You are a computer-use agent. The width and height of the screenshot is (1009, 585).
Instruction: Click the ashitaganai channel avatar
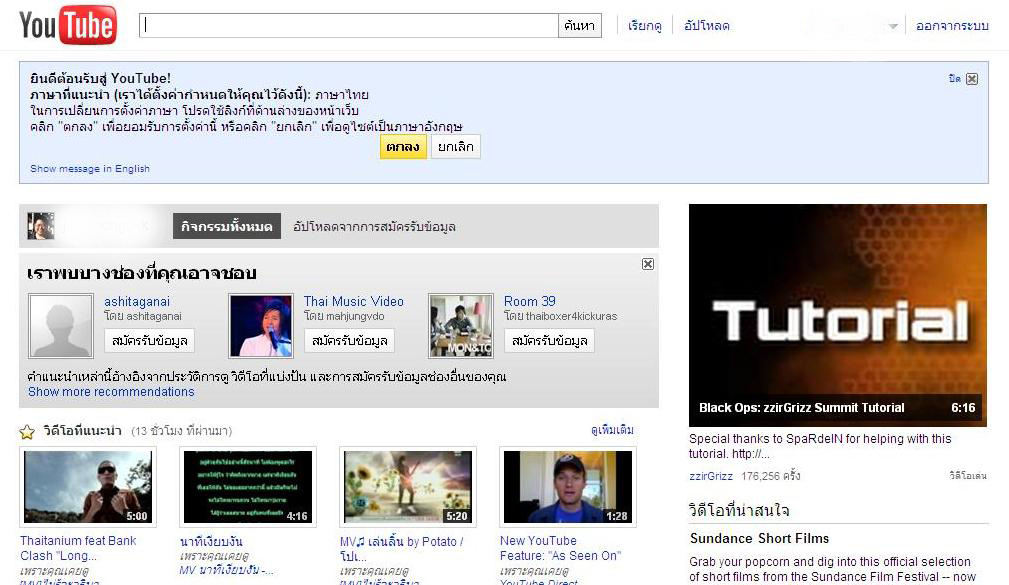click(x=61, y=326)
